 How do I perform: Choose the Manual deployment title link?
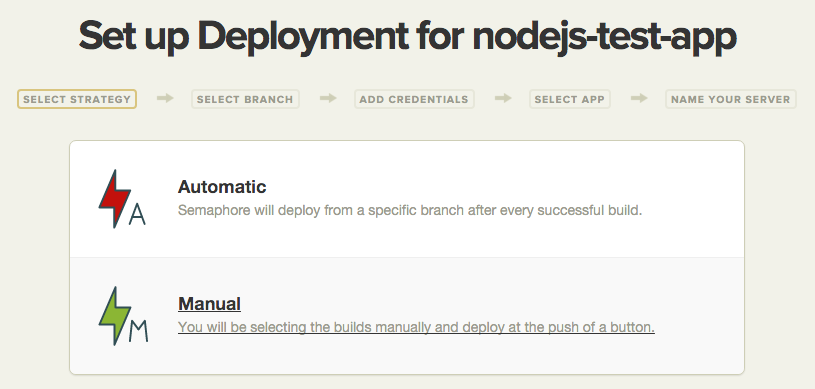209,304
